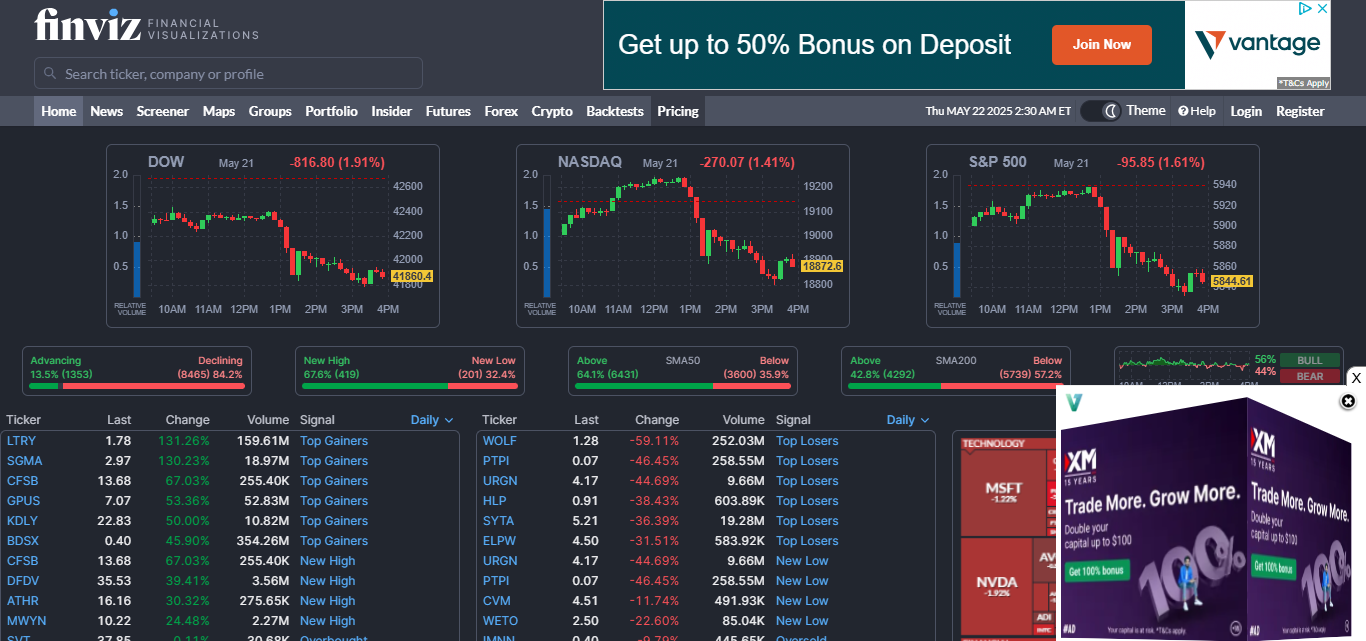Screen dimensions: 1366x641
Task: Open the SYTA ticker link
Action: 498,521
